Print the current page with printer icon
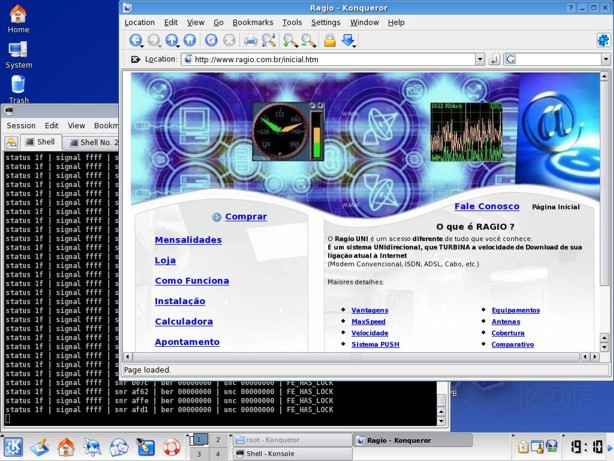 click(x=251, y=40)
